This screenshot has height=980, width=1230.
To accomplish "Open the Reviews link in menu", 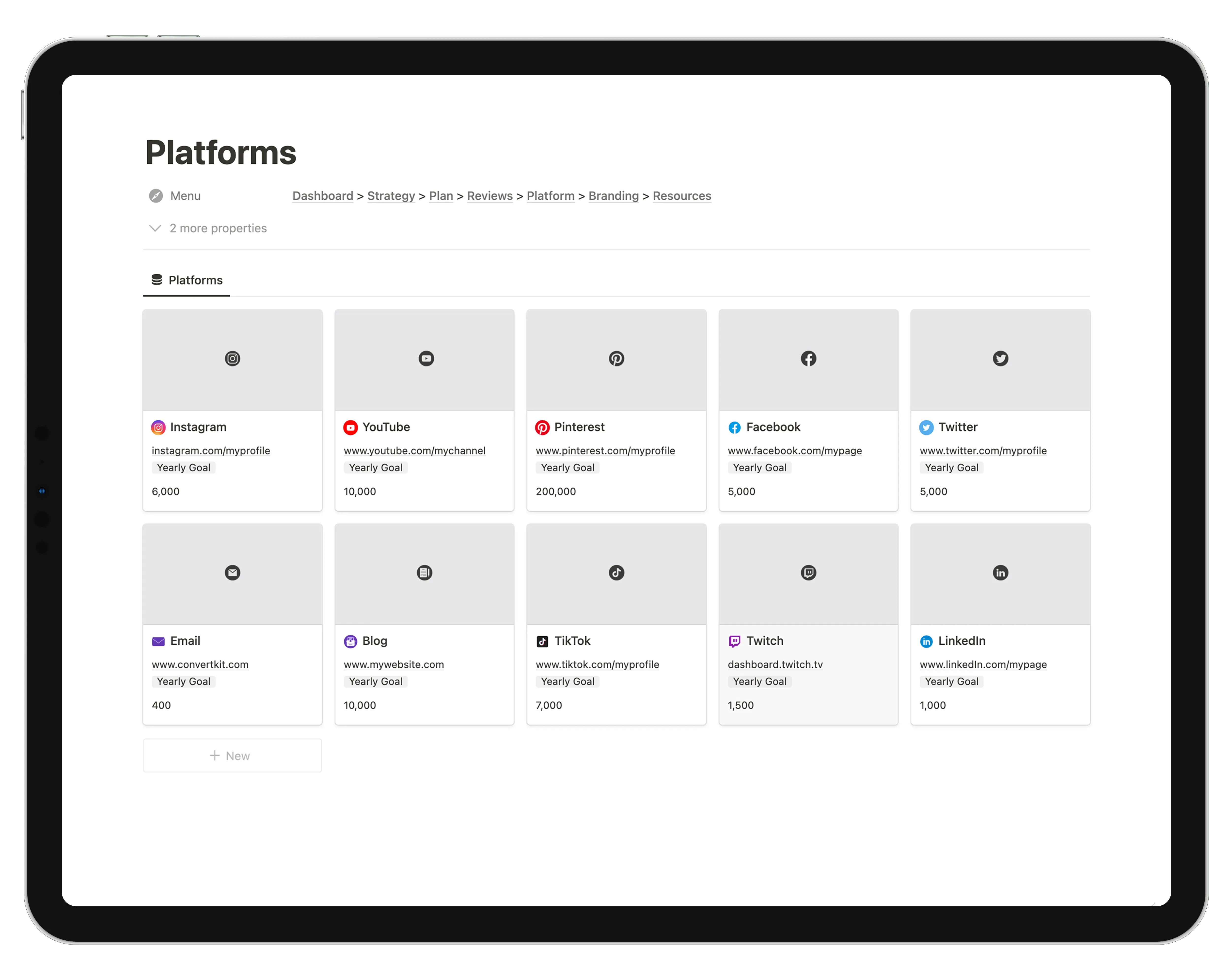I will pyautogui.click(x=489, y=196).
